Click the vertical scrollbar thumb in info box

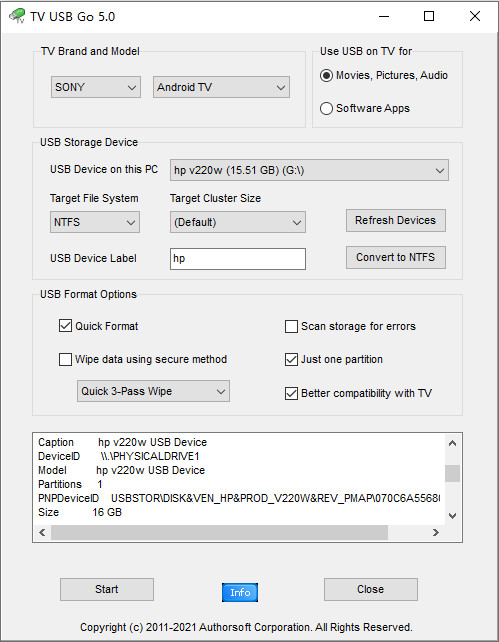pyautogui.click(x=452, y=474)
